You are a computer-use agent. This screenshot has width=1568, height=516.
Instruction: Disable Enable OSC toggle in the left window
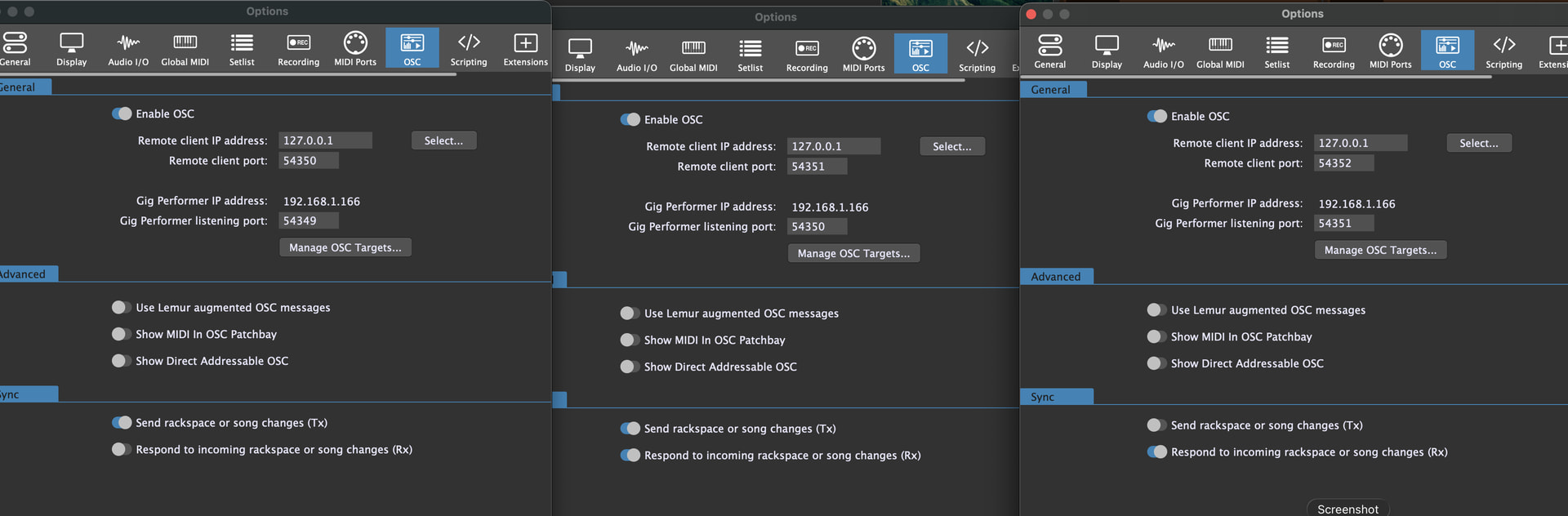coord(122,114)
